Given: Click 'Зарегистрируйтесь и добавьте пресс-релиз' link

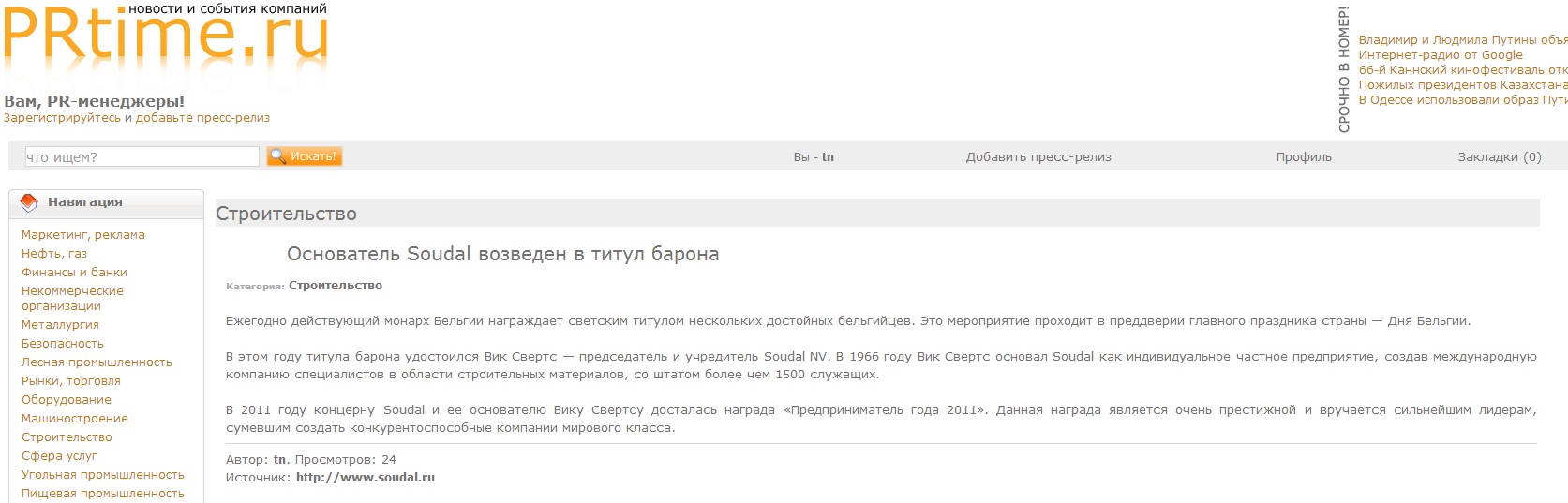Looking at the screenshot, I should [x=137, y=118].
